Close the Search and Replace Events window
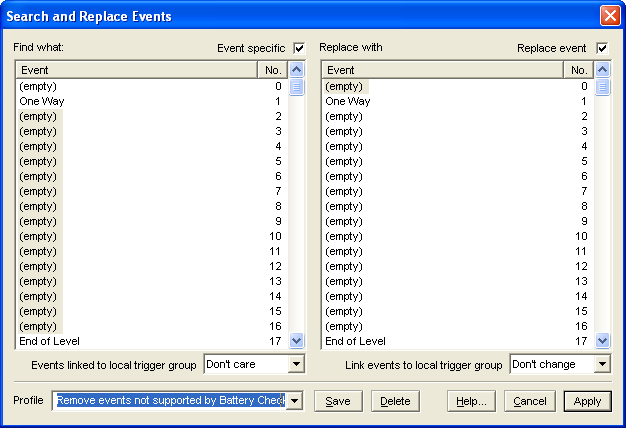The width and height of the screenshot is (626, 428). coord(609,16)
